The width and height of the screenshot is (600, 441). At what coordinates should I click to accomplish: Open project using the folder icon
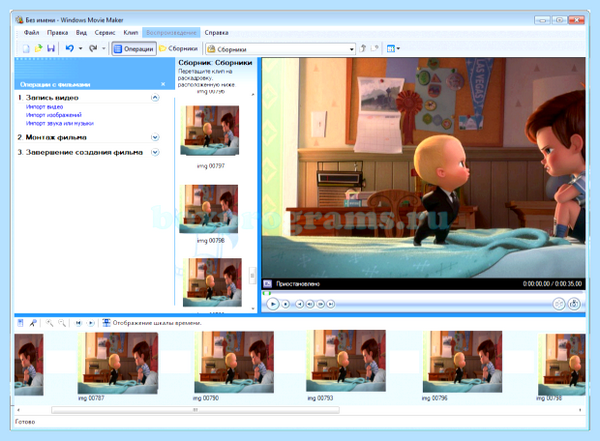[38, 49]
